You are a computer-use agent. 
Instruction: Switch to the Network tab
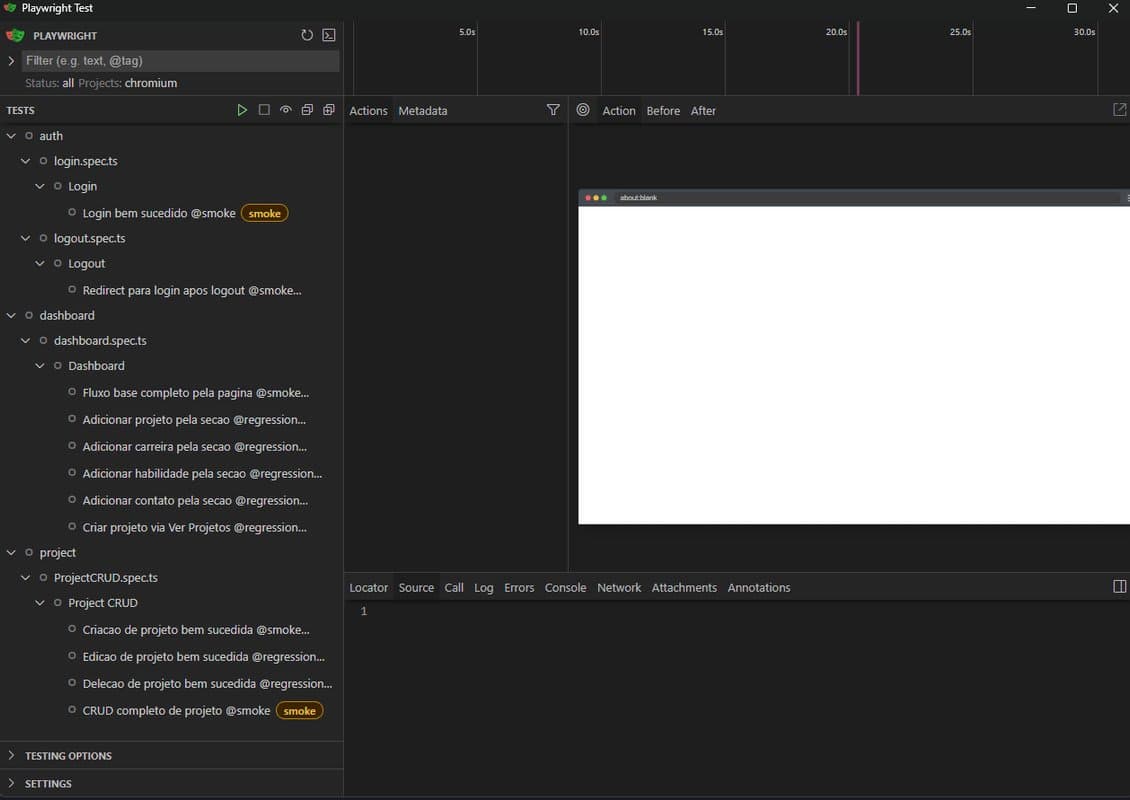[x=618, y=588]
